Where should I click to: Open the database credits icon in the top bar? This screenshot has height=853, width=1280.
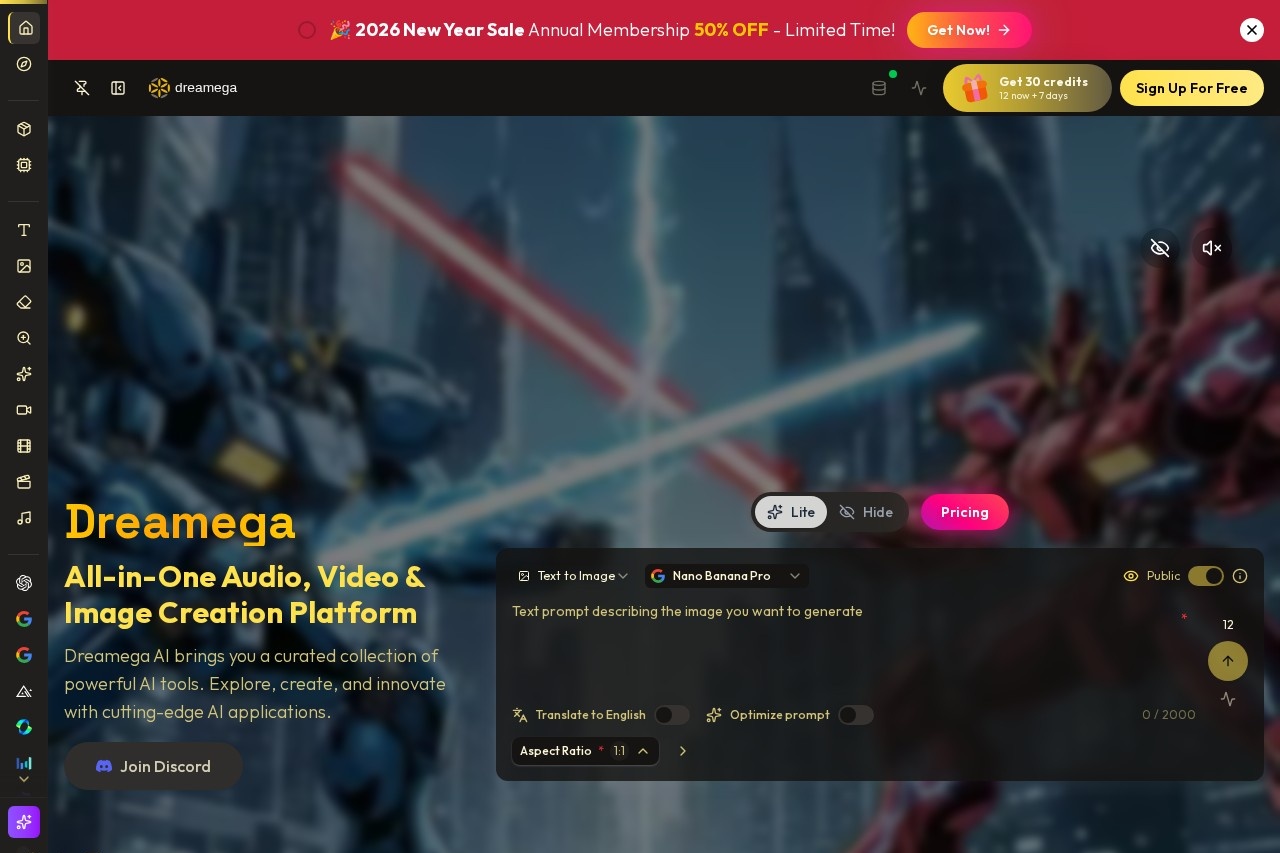[879, 88]
